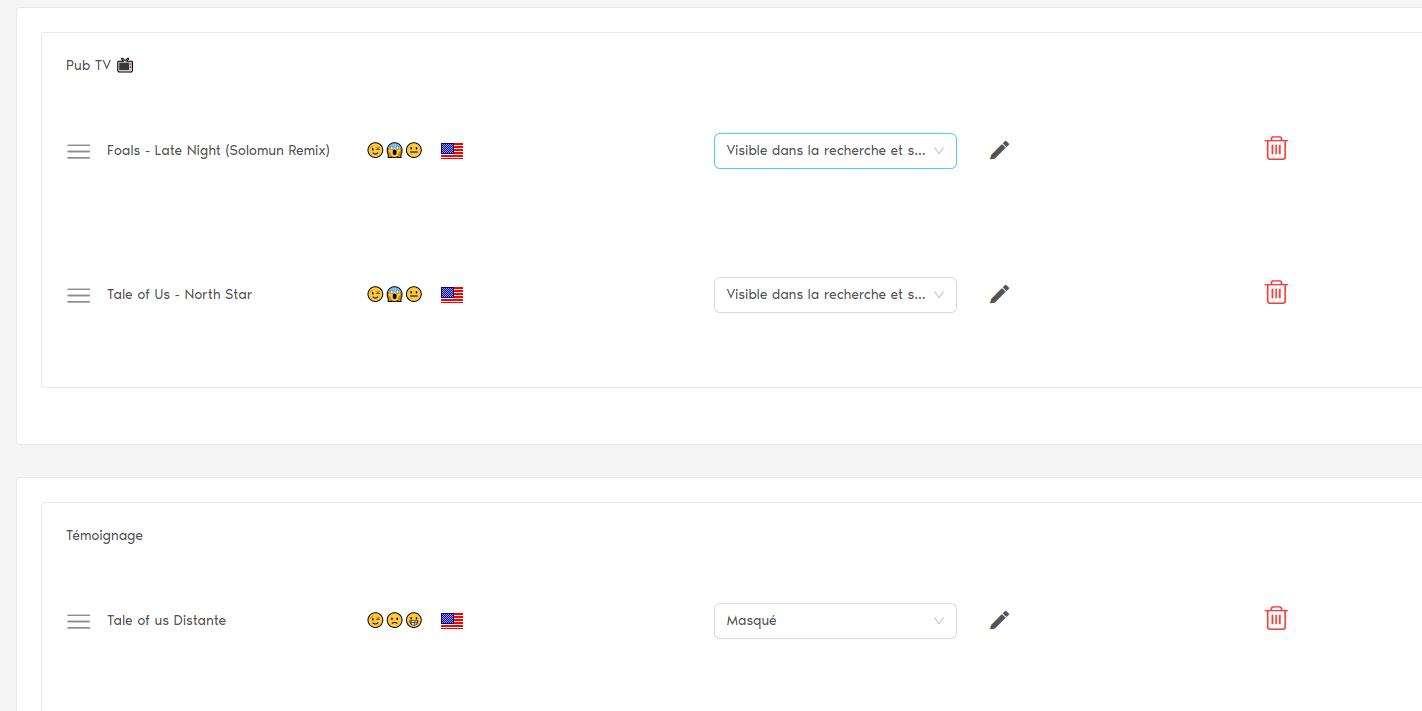Screen dimensions: 1422x711
Task: Click the Tale of Us - North Star title
Action: (179, 295)
